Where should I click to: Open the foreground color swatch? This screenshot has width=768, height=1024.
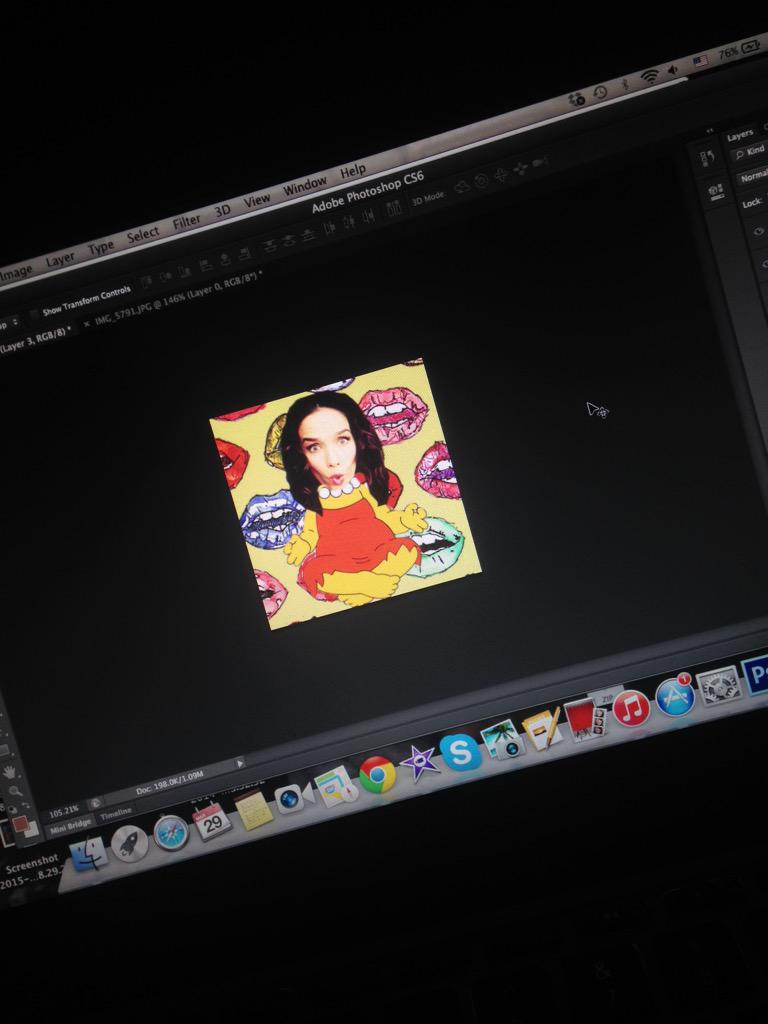point(20,824)
